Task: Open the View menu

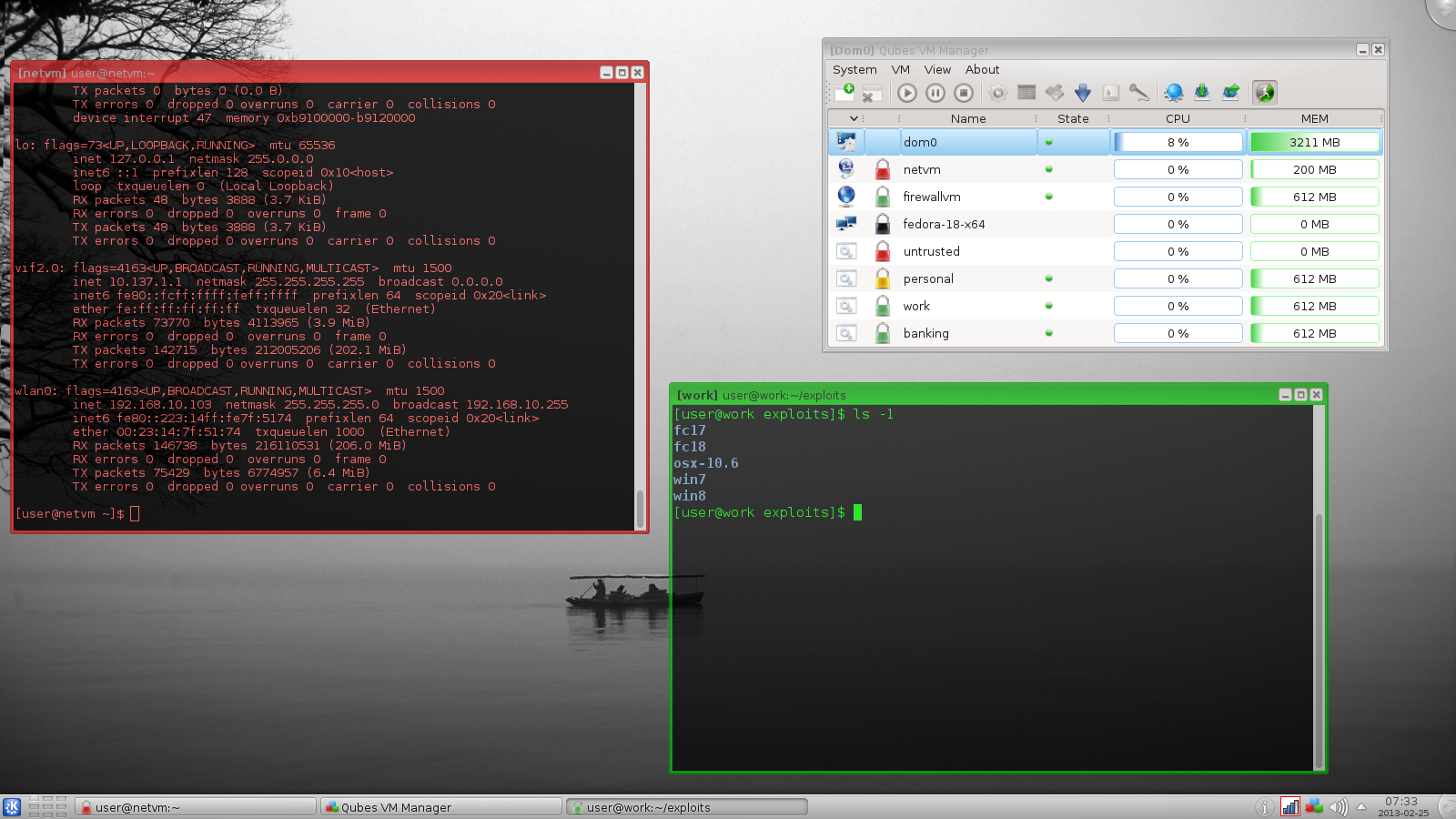Action: [x=937, y=69]
